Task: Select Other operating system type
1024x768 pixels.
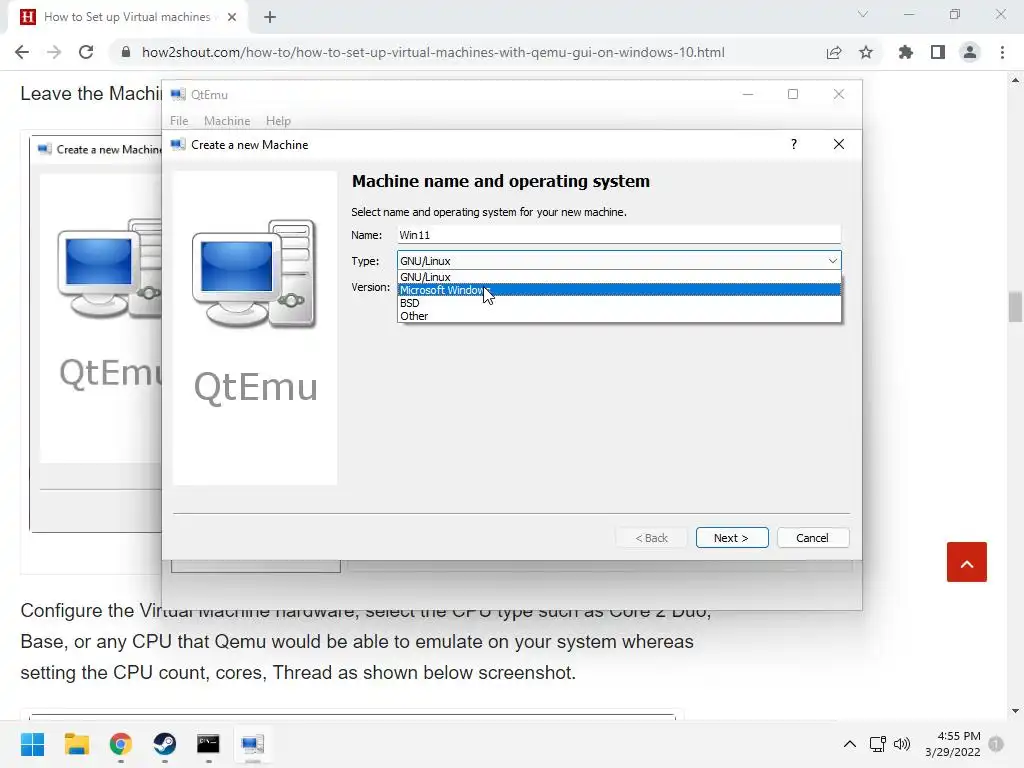Action: coord(619,316)
